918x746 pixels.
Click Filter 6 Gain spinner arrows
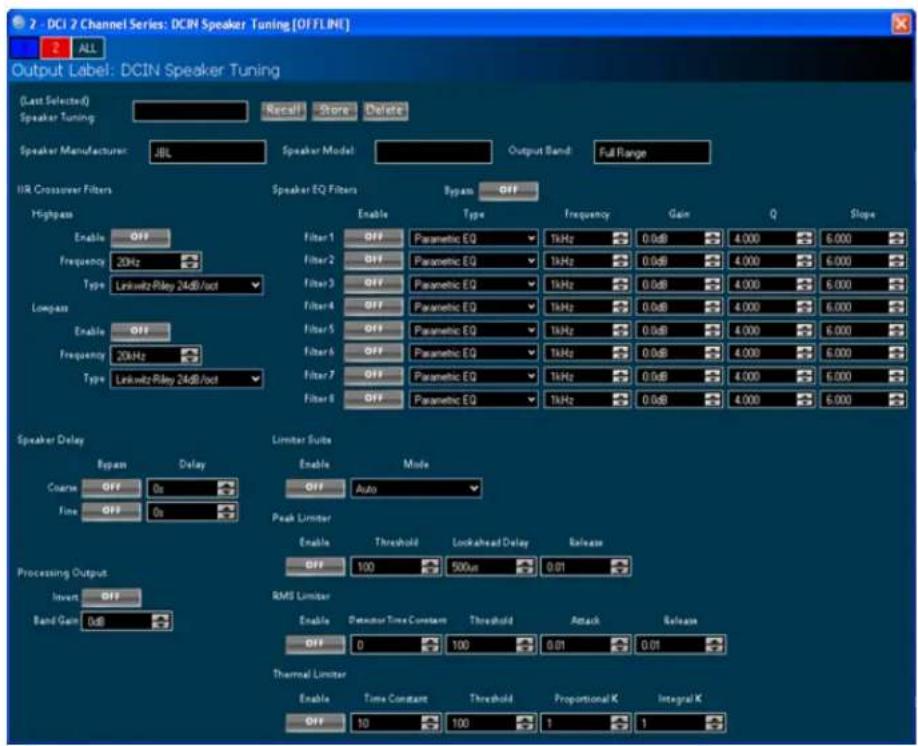click(713, 353)
